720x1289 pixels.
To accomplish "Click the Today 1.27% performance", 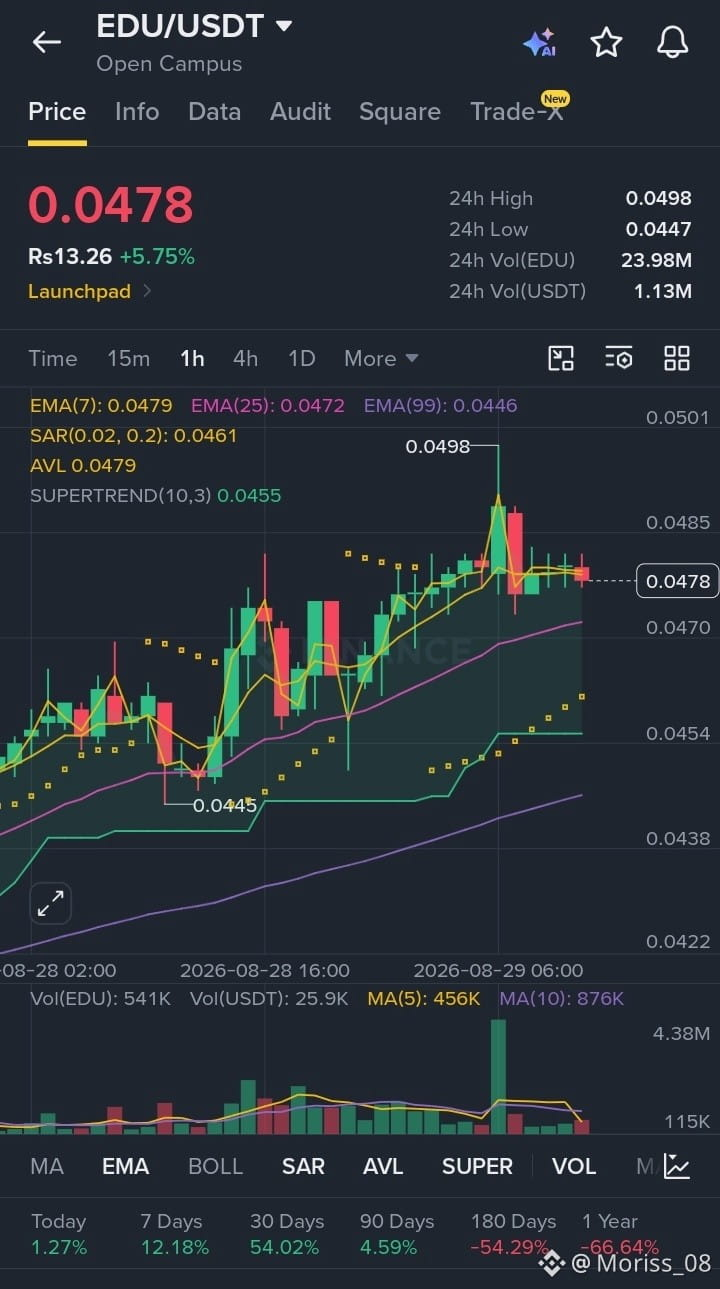I will coord(59,1234).
